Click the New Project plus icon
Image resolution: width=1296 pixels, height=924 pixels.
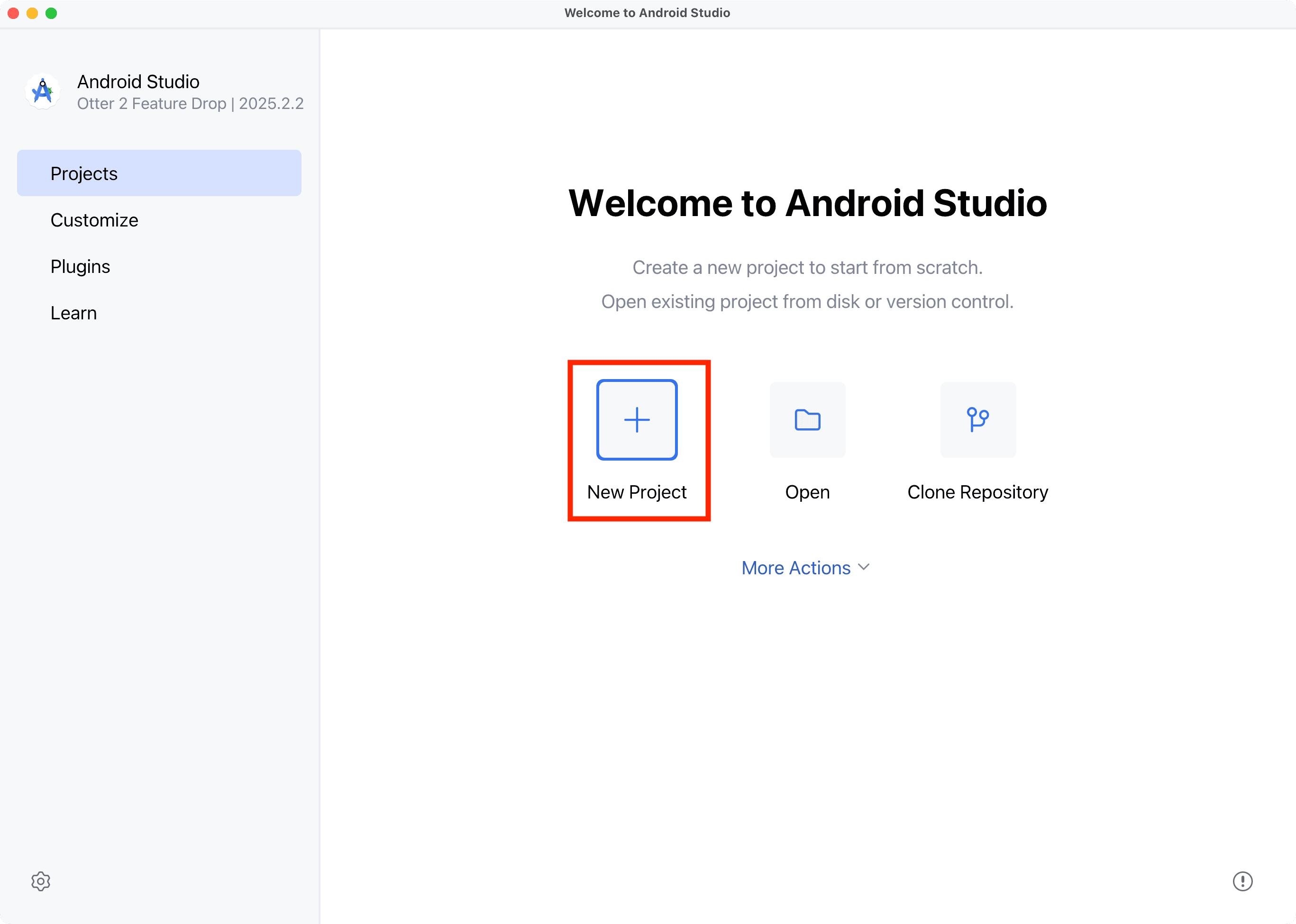coord(636,420)
